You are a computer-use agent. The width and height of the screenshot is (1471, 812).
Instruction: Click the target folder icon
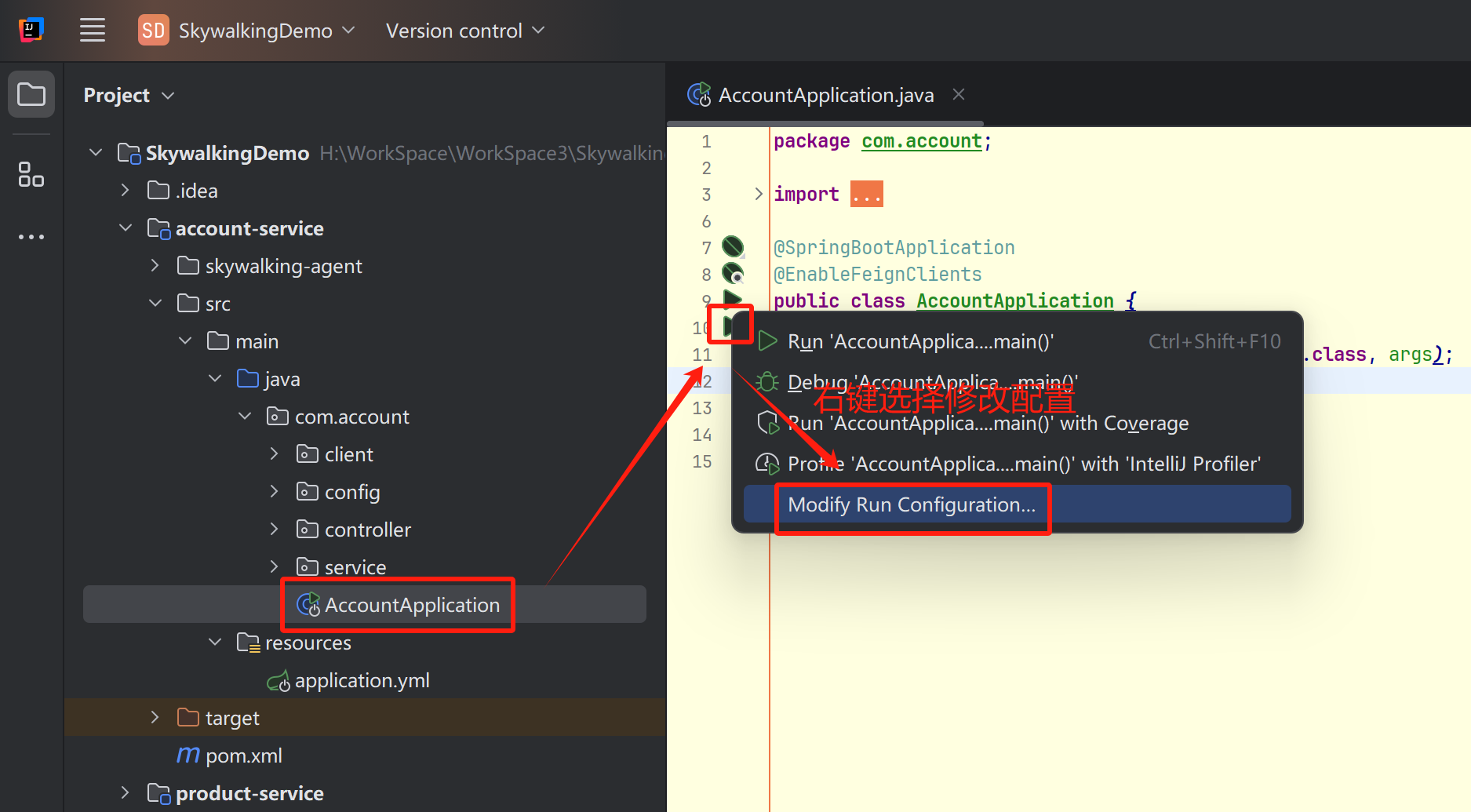(x=188, y=717)
